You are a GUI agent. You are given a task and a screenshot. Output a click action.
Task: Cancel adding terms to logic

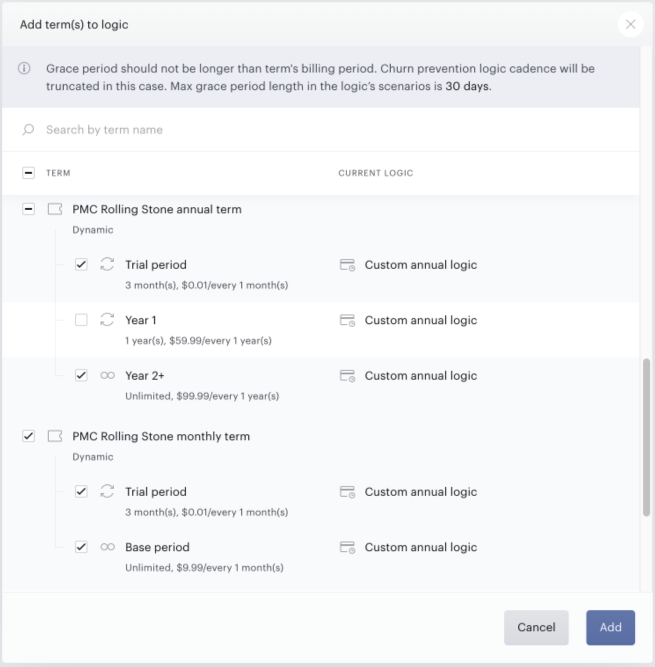[536, 627]
